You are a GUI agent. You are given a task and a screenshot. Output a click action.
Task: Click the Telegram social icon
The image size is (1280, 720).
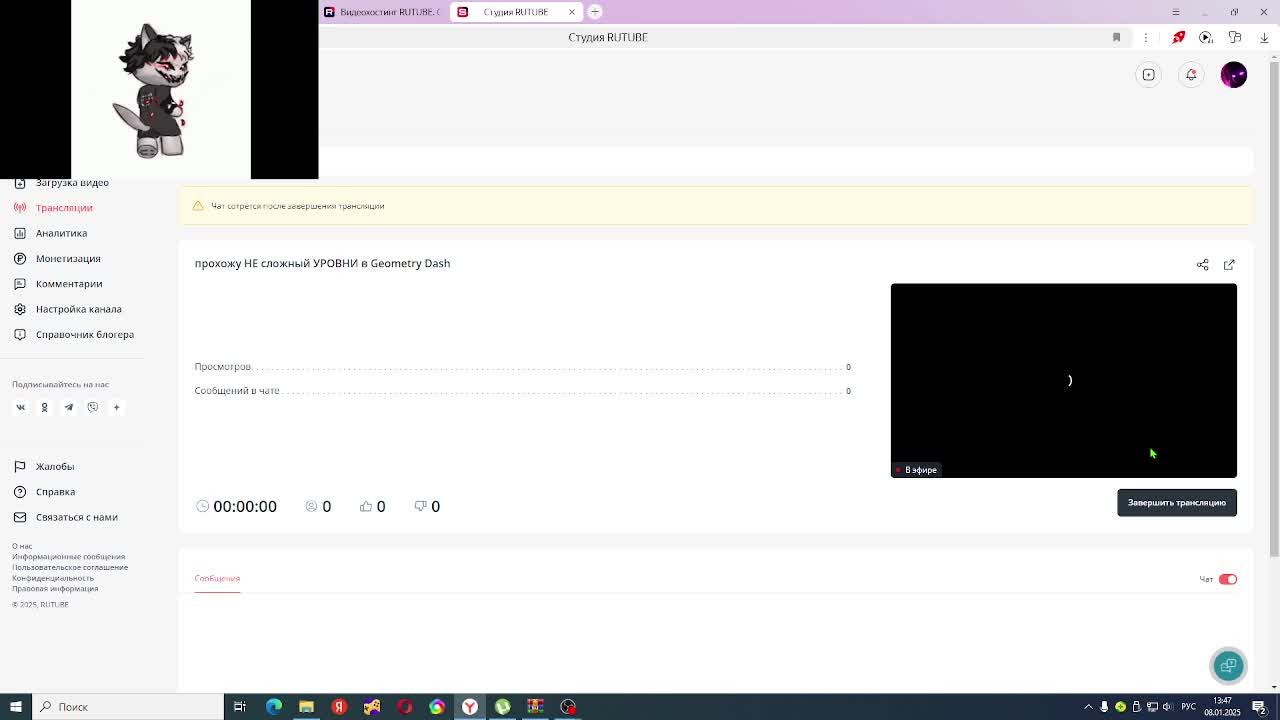pos(68,407)
